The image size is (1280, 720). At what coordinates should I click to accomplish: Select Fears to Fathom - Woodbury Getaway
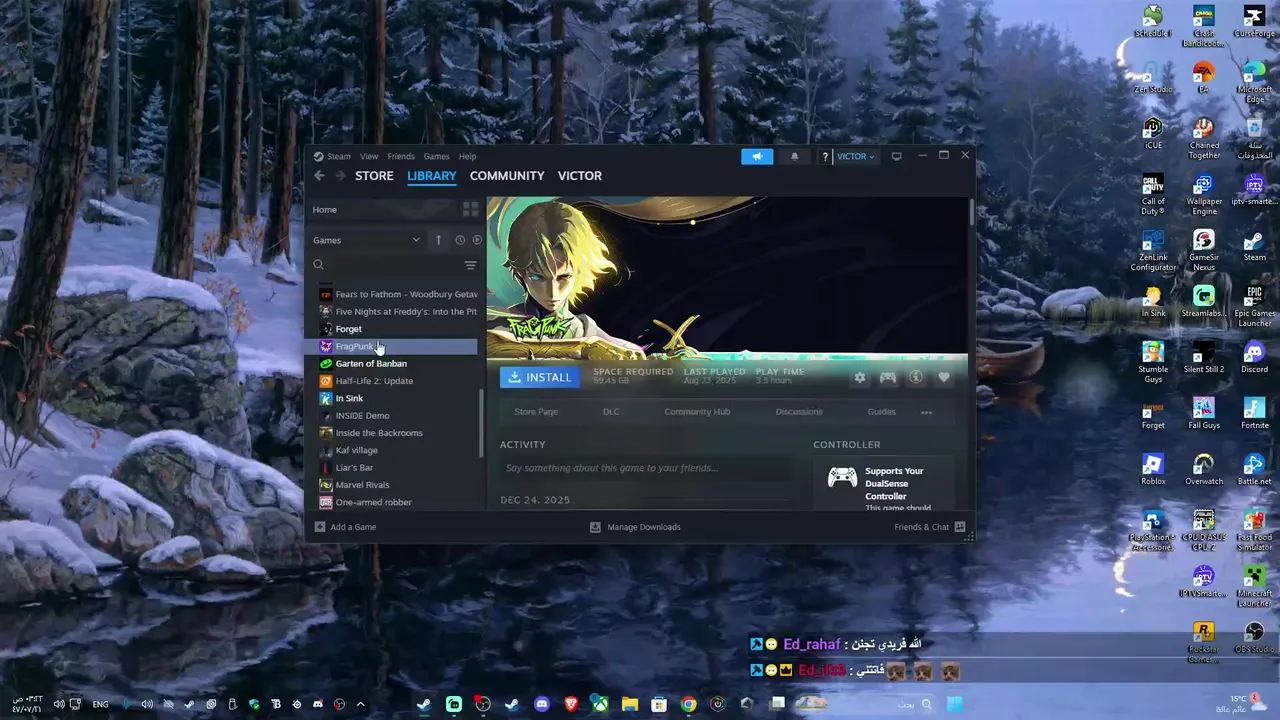click(x=398, y=295)
